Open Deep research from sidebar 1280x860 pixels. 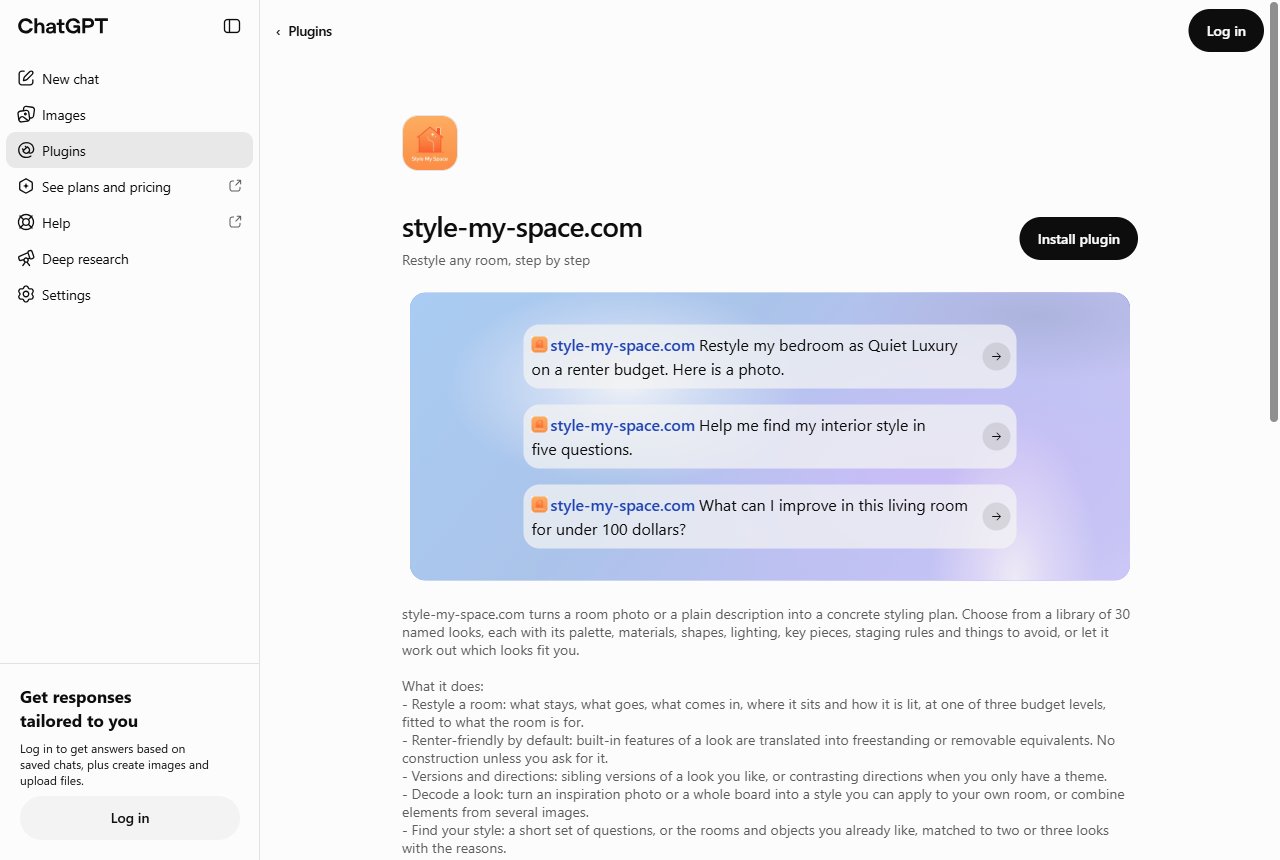pyautogui.click(x=129, y=258)
